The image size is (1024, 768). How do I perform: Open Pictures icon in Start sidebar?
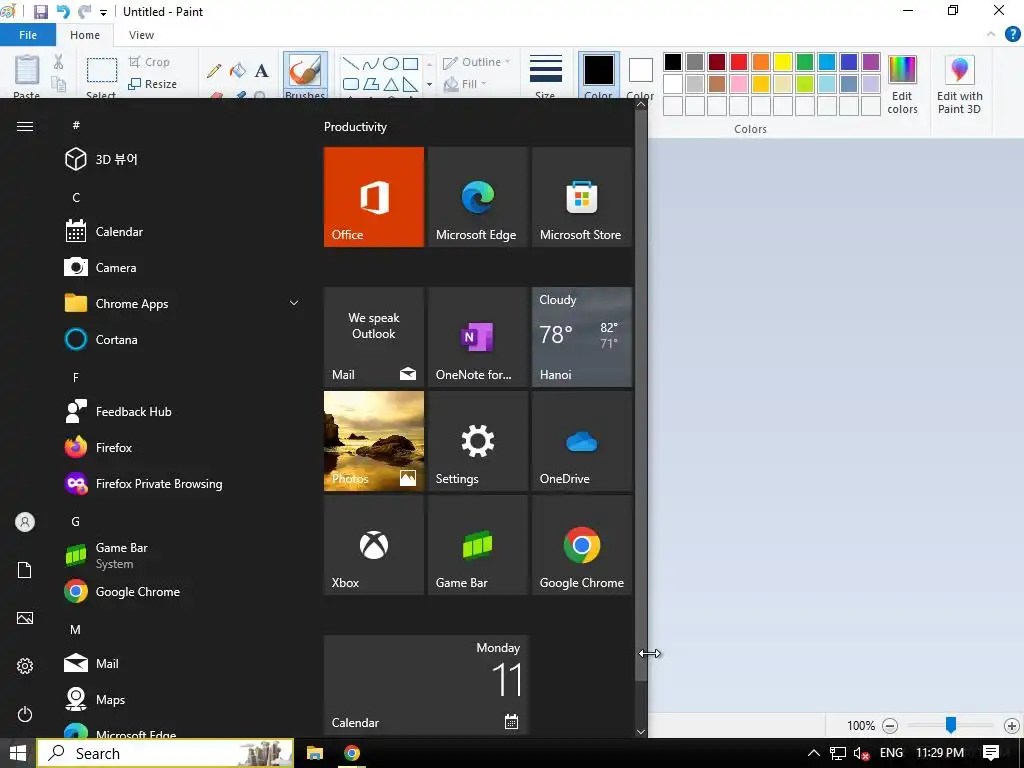click(25, 618)
